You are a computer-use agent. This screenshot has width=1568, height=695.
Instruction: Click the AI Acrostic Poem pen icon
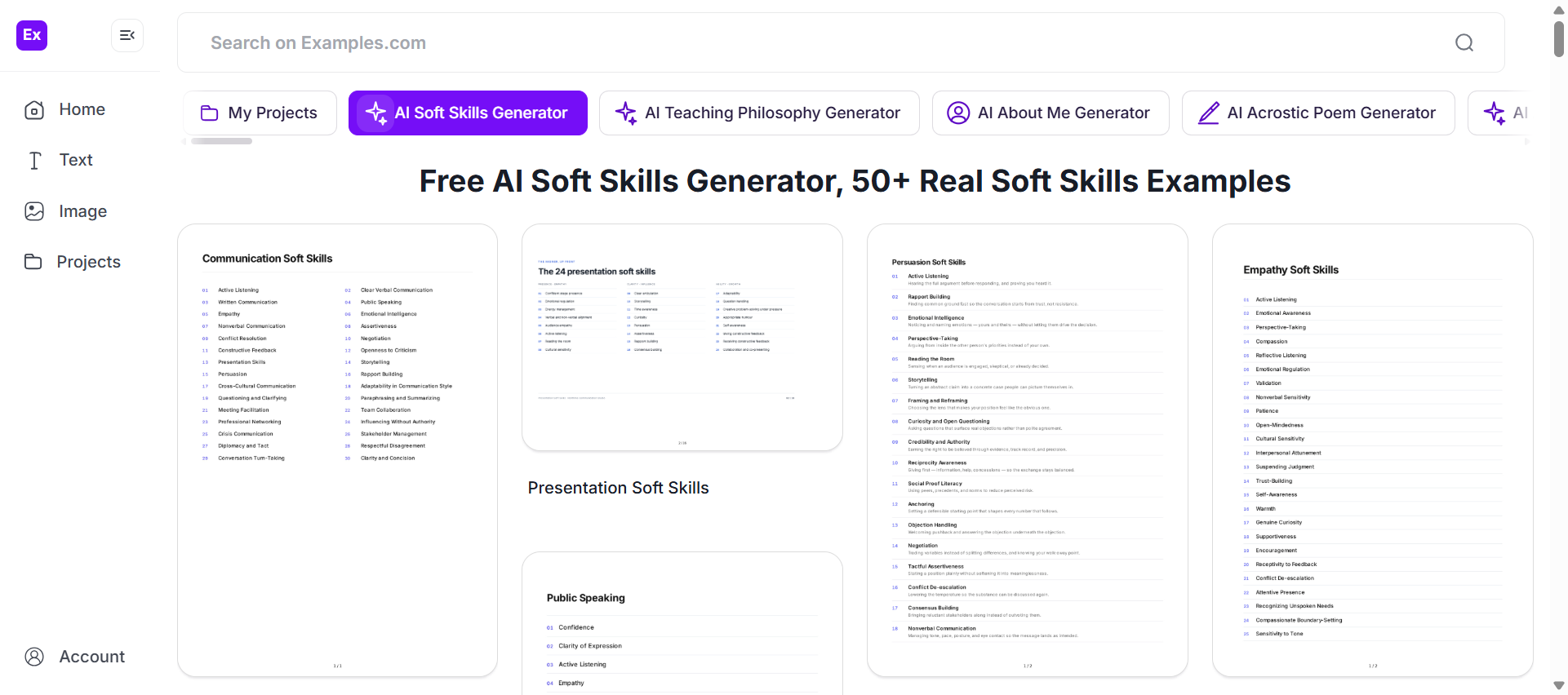click(x=1208, y=113)
